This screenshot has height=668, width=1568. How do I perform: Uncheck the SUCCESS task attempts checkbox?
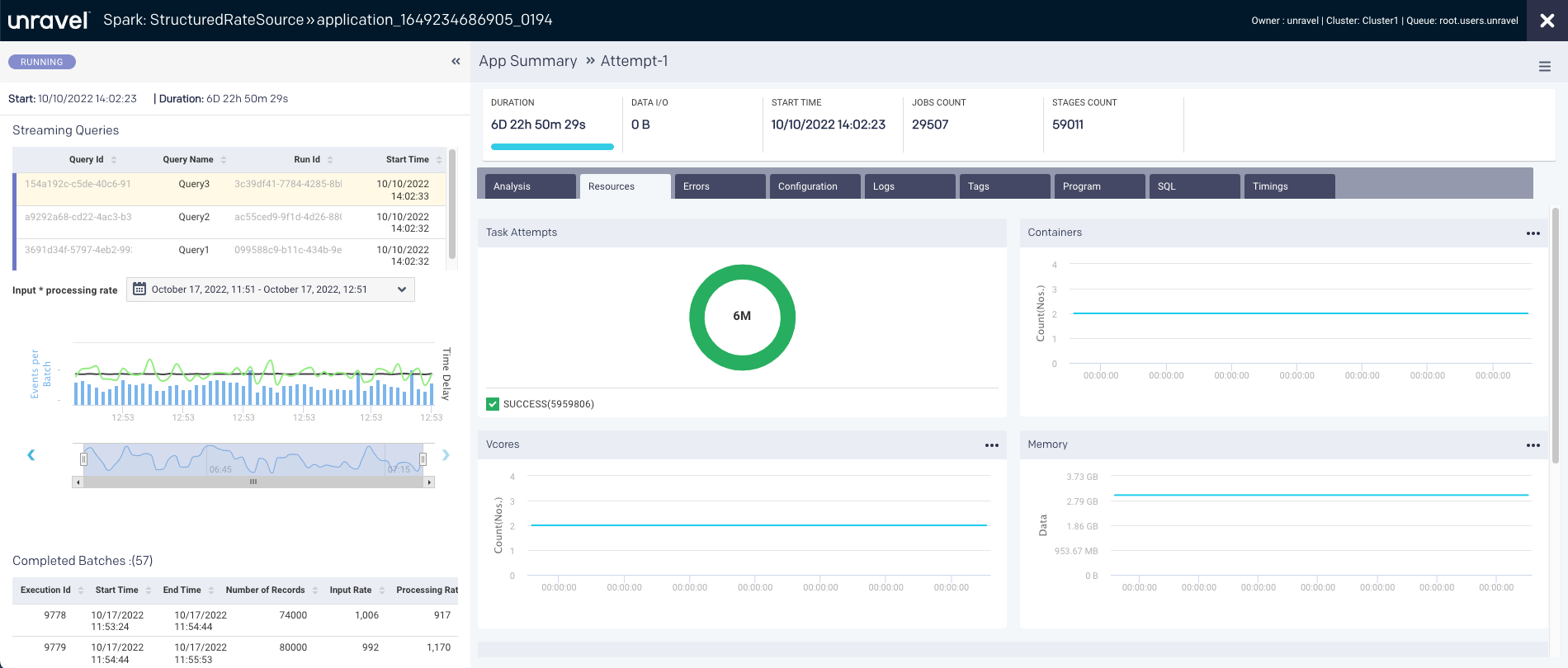pos(493,404)
